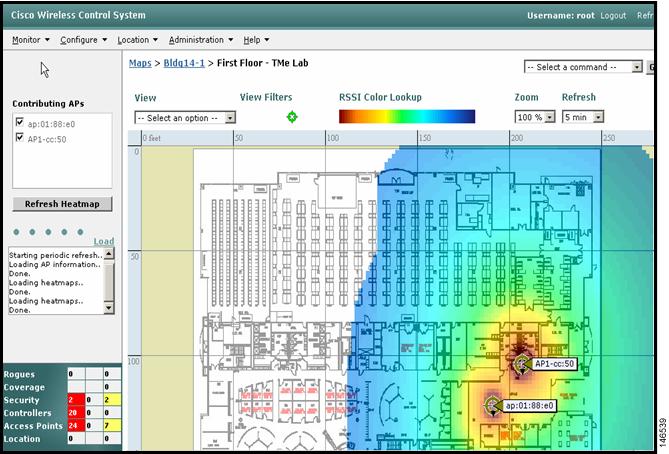This screenshot has height=454, width=669.
Task: Open the Refresh 5 min dropdown
Action: click(583, 117)
